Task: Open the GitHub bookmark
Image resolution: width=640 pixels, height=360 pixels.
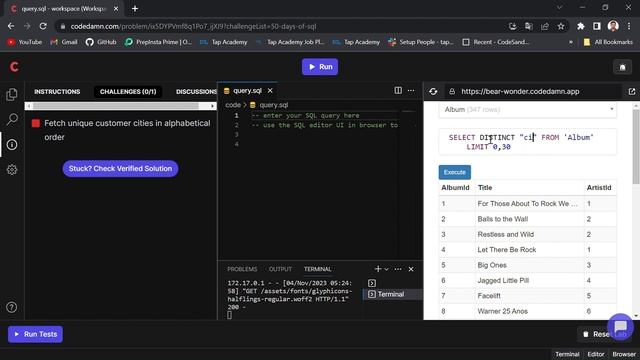Action: [x=101, y=42]
